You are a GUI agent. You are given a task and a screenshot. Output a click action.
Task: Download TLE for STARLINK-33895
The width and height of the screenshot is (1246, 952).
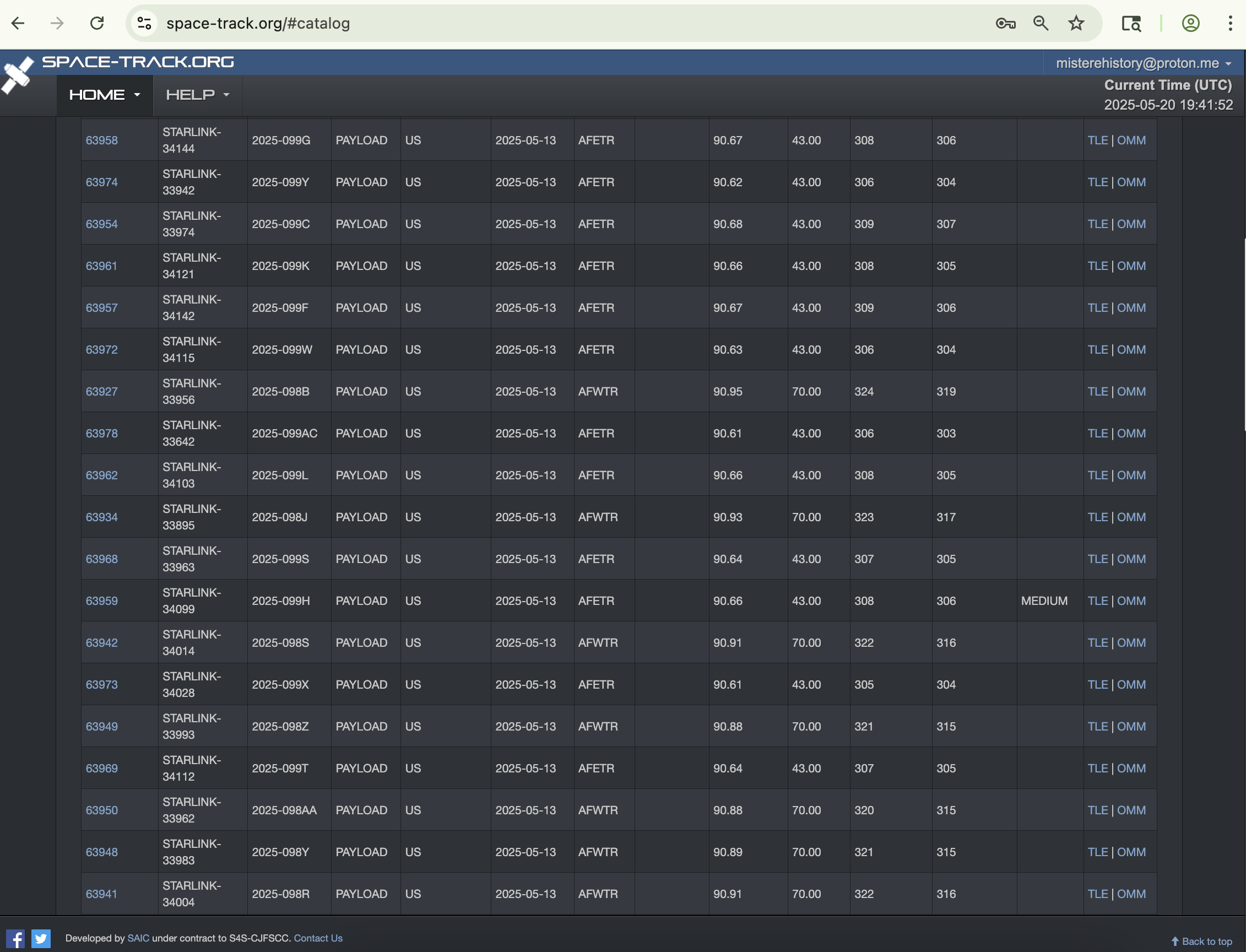point(1097,518)
